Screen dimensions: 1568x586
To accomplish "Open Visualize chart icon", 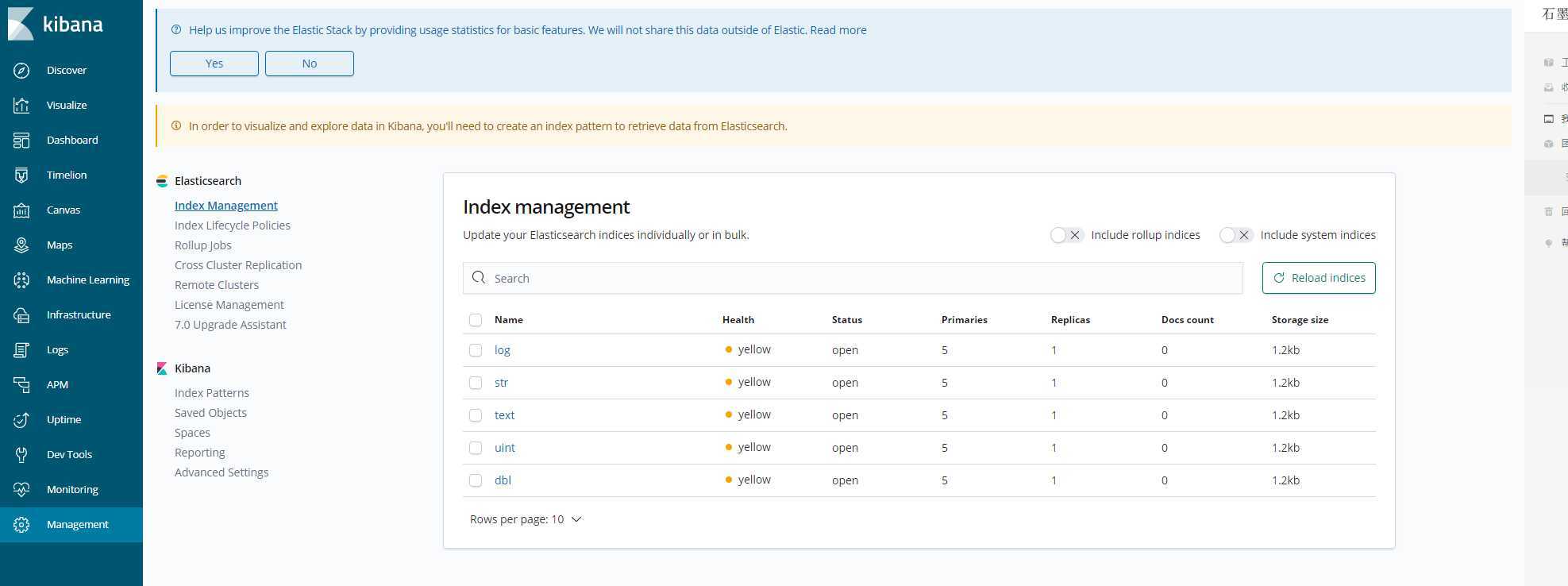I will coord(21,106).
